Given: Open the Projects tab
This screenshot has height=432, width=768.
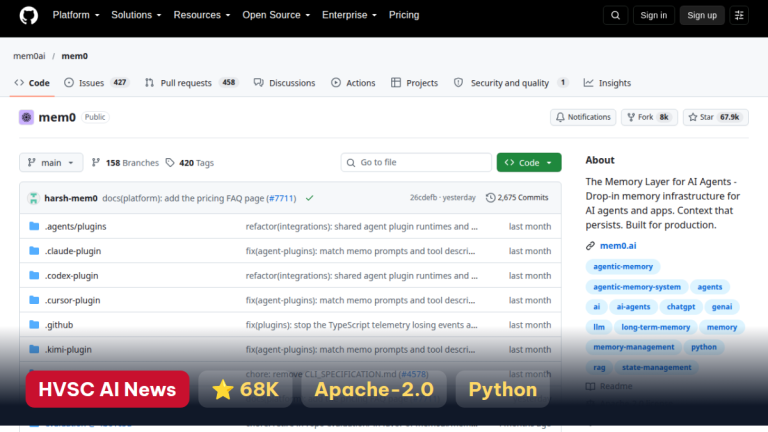Looking at the screenshot, I should (x=414, y=83).
